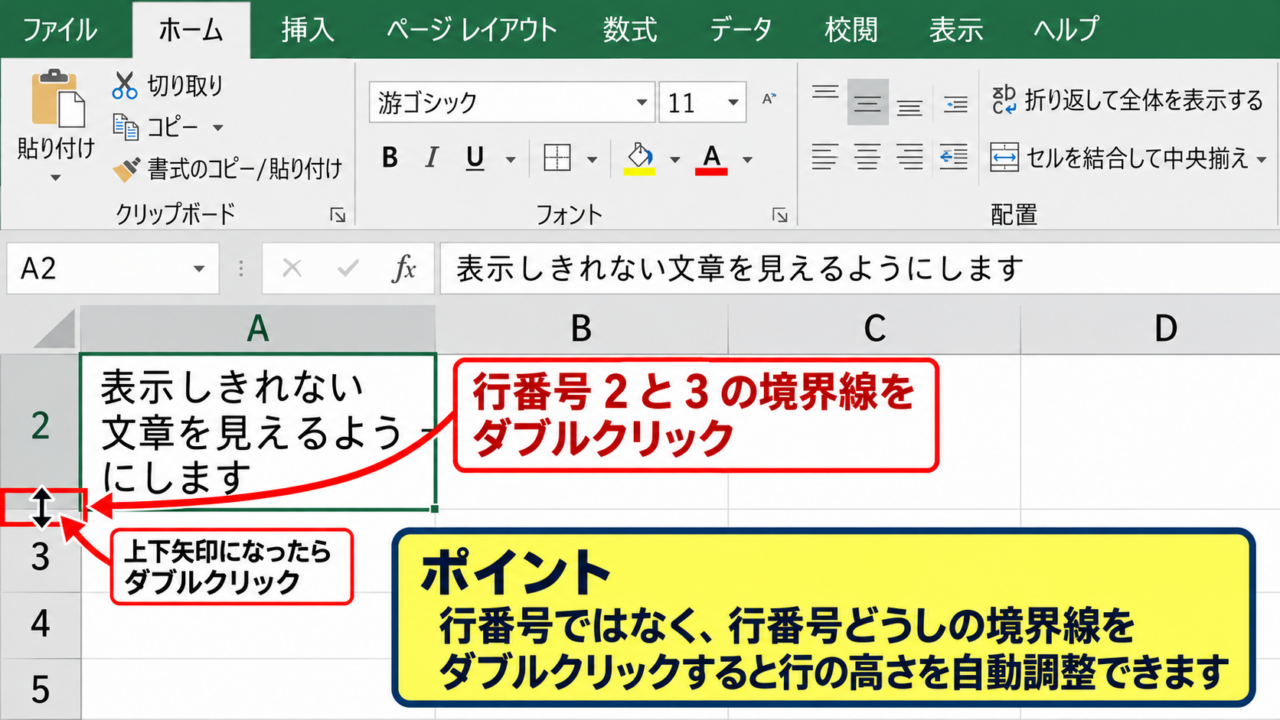Click the formula bar text field
This screenshot has width=1280, height=720.
click(x=859, y=268)
